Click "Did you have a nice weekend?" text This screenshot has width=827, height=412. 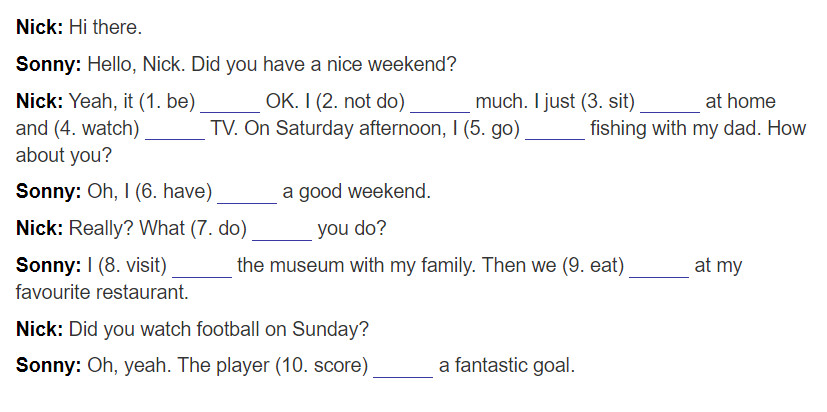click(x=323, y=64)
